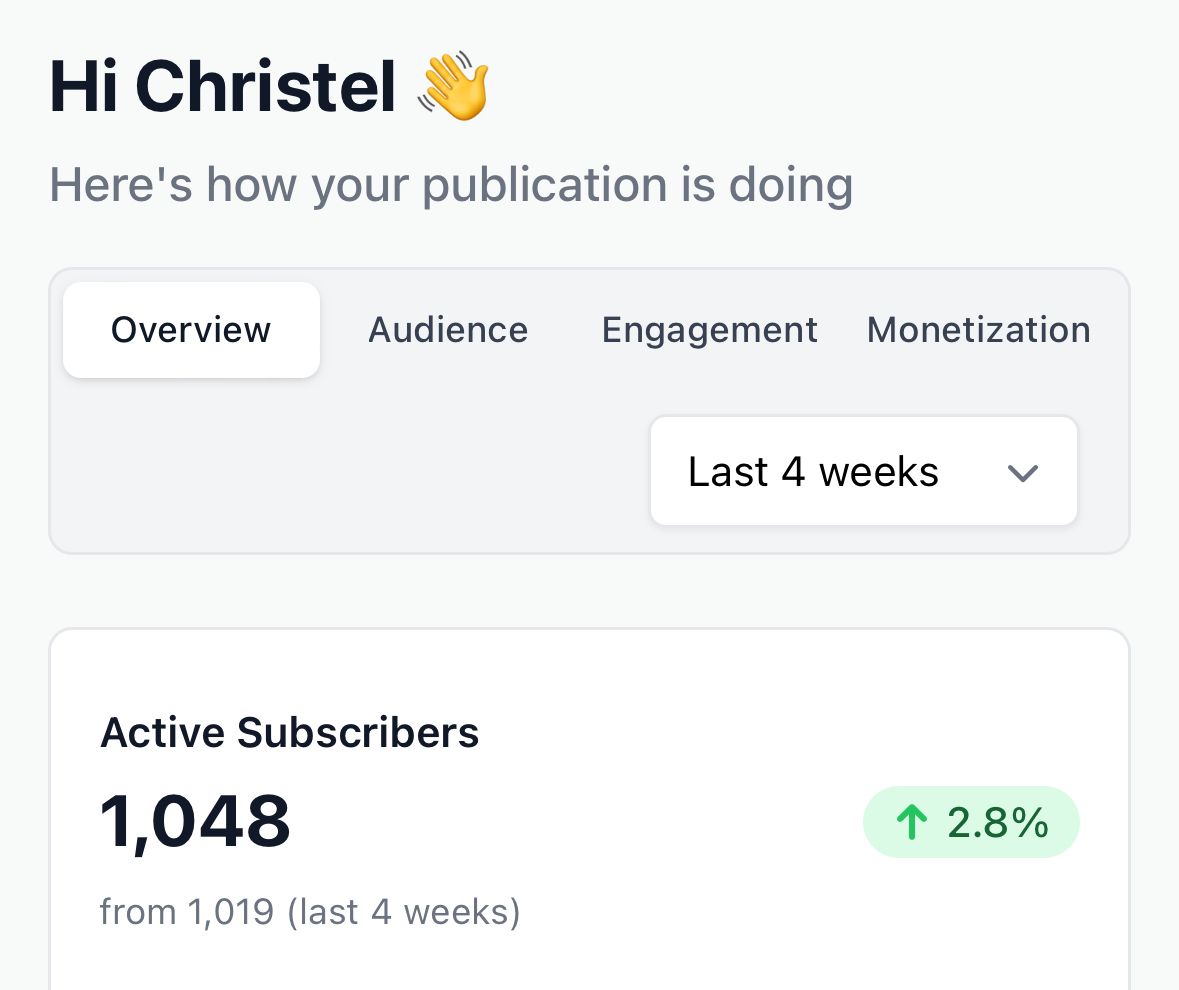1179x990 pixels.
Task: Click the "from 1,019 (last 4 weeks)" text
Action: [310, 911]
